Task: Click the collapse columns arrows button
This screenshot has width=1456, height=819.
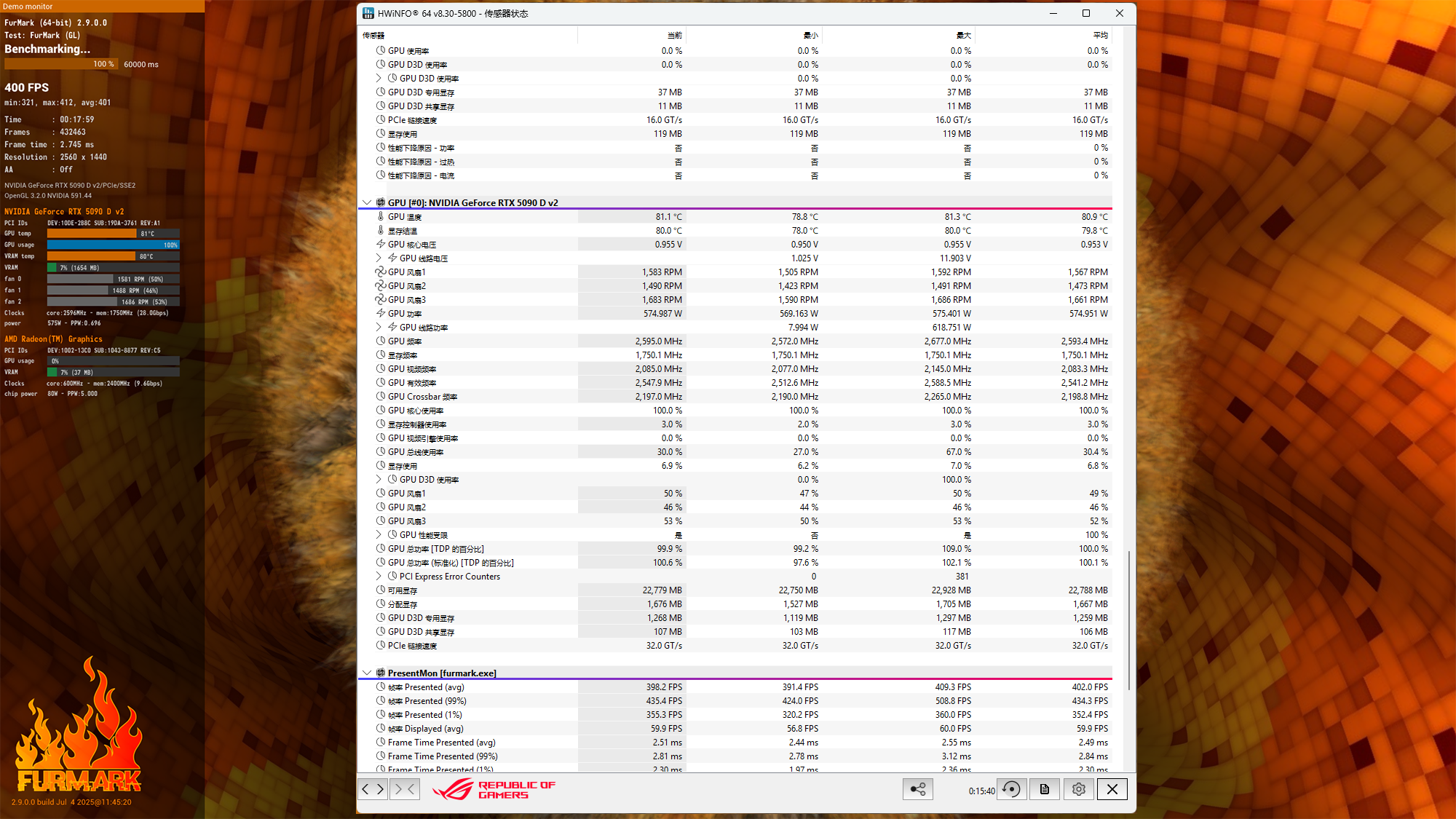Action: [405, 789]
